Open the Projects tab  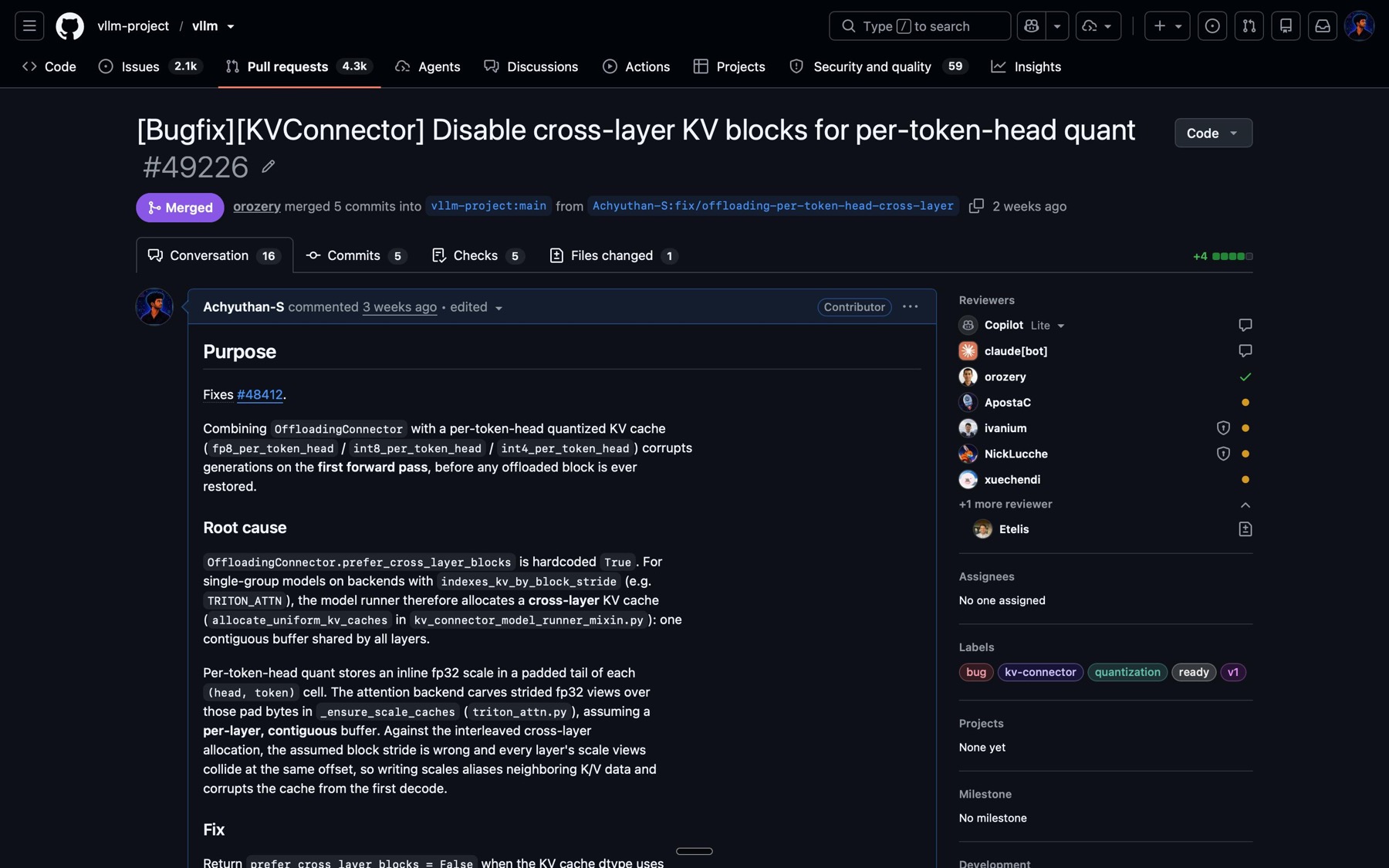[729, 67]
